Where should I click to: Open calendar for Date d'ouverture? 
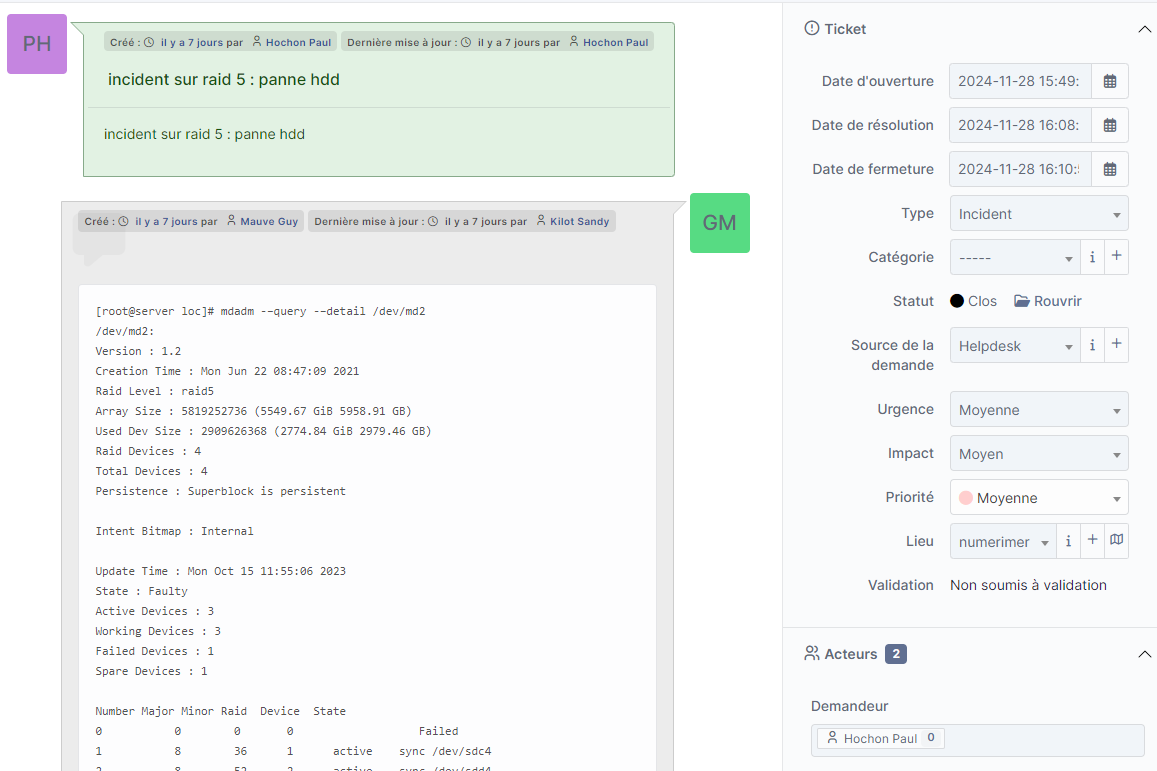(1109, 82)
